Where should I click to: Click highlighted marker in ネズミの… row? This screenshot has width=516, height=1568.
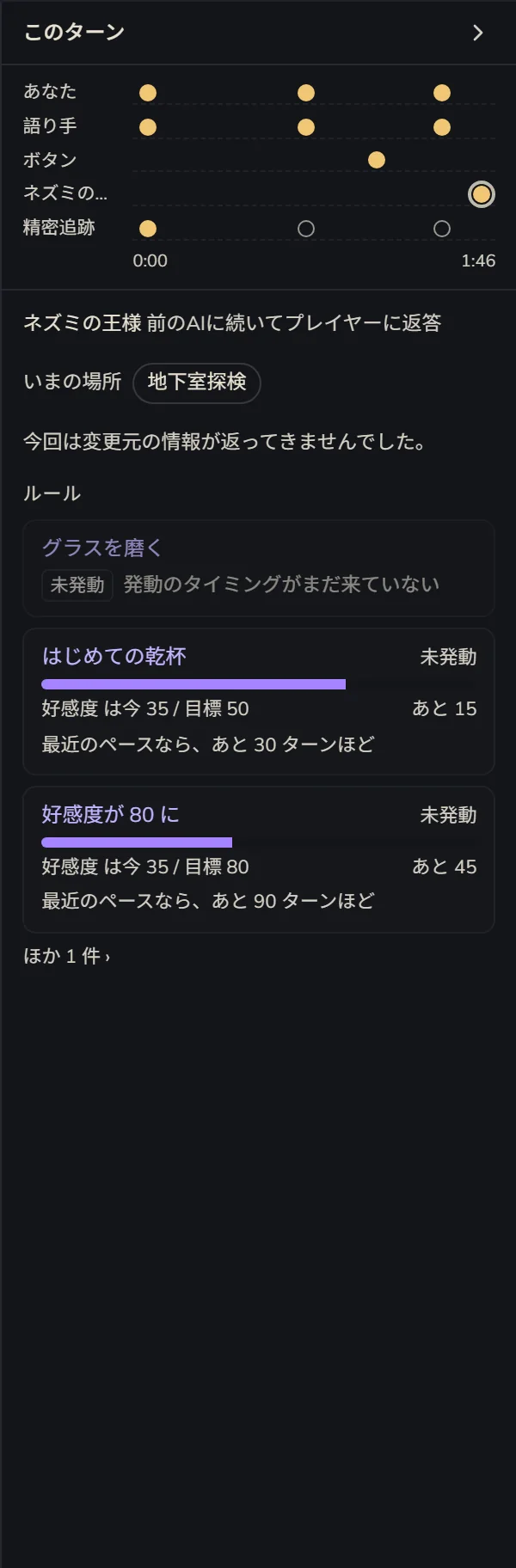482,194
